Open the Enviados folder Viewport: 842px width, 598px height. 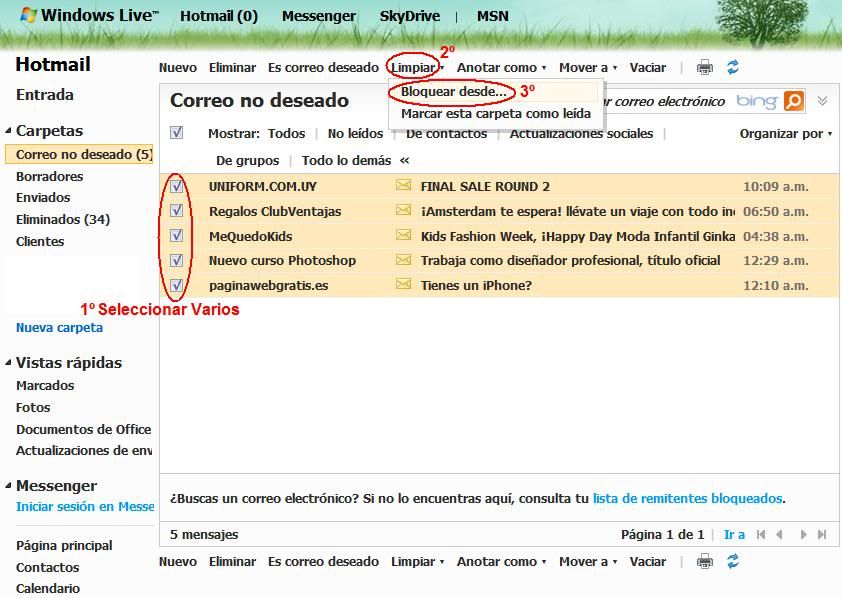(43, 197)
